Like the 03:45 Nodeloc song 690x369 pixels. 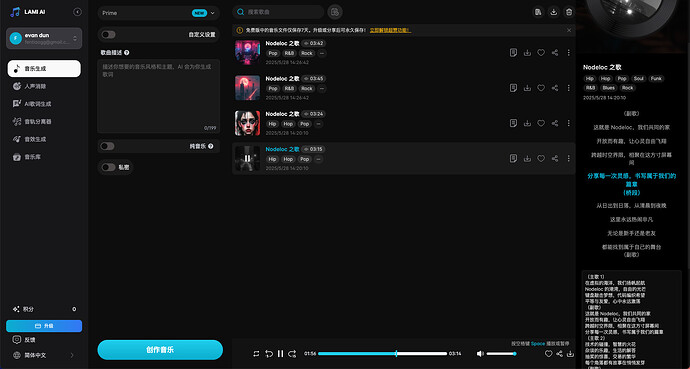click(541, 88)
